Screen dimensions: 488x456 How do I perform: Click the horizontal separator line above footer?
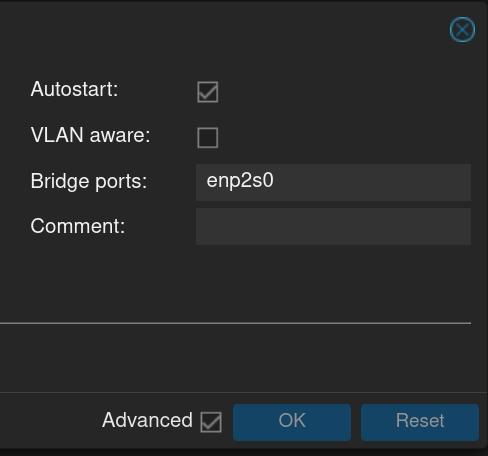tap(235, 323)
